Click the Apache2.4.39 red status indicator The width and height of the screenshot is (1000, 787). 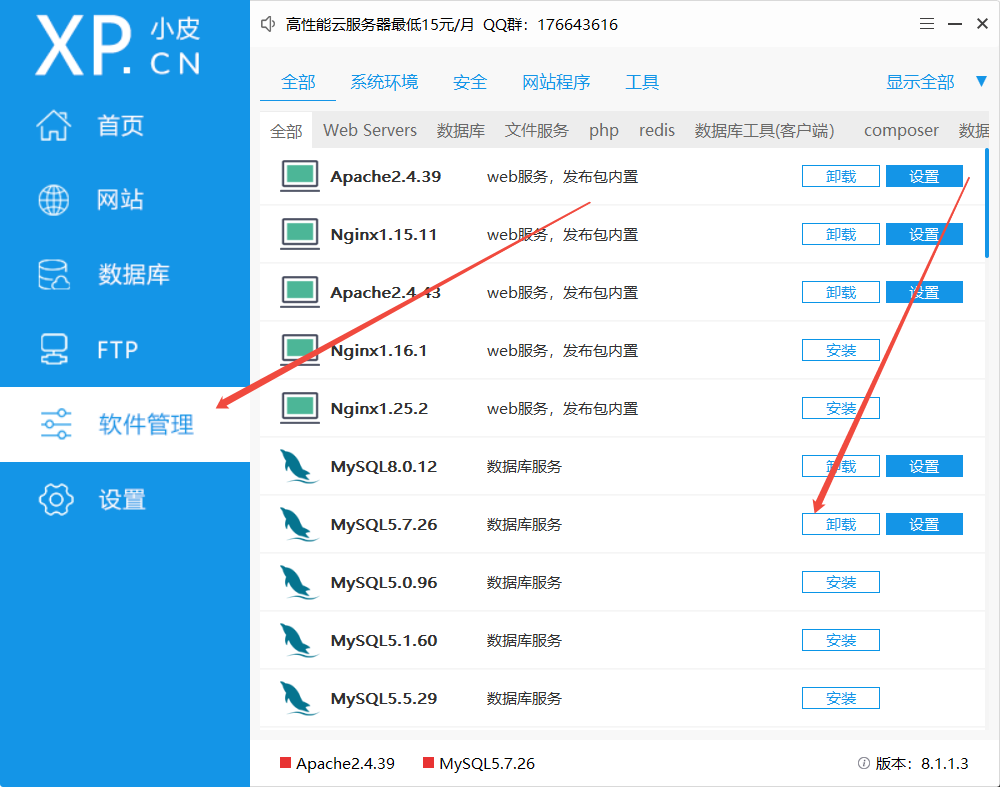point(285,764)
